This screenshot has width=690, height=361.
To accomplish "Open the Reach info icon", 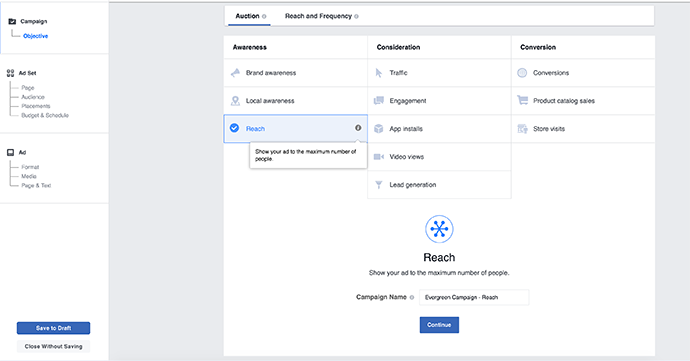I will [x=358, y=128].
